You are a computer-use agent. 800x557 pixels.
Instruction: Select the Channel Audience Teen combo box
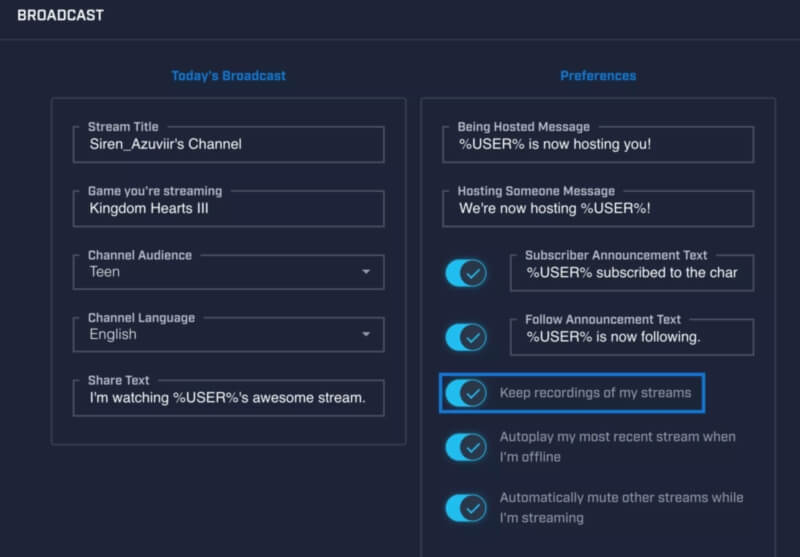220,272
